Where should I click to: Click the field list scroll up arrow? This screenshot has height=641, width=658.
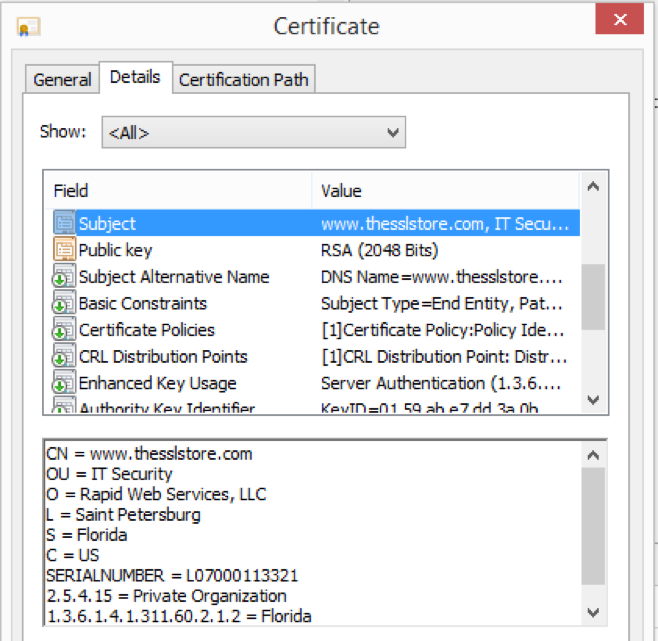[593, 186]
